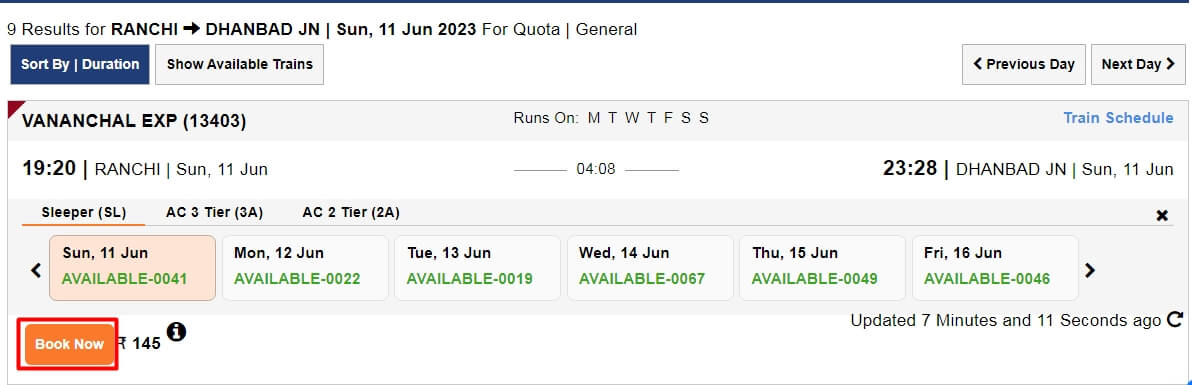Switch to the AC 2 Tier (2A) tab
This screenshot has width=1192, height=385.
pos(351,212)
